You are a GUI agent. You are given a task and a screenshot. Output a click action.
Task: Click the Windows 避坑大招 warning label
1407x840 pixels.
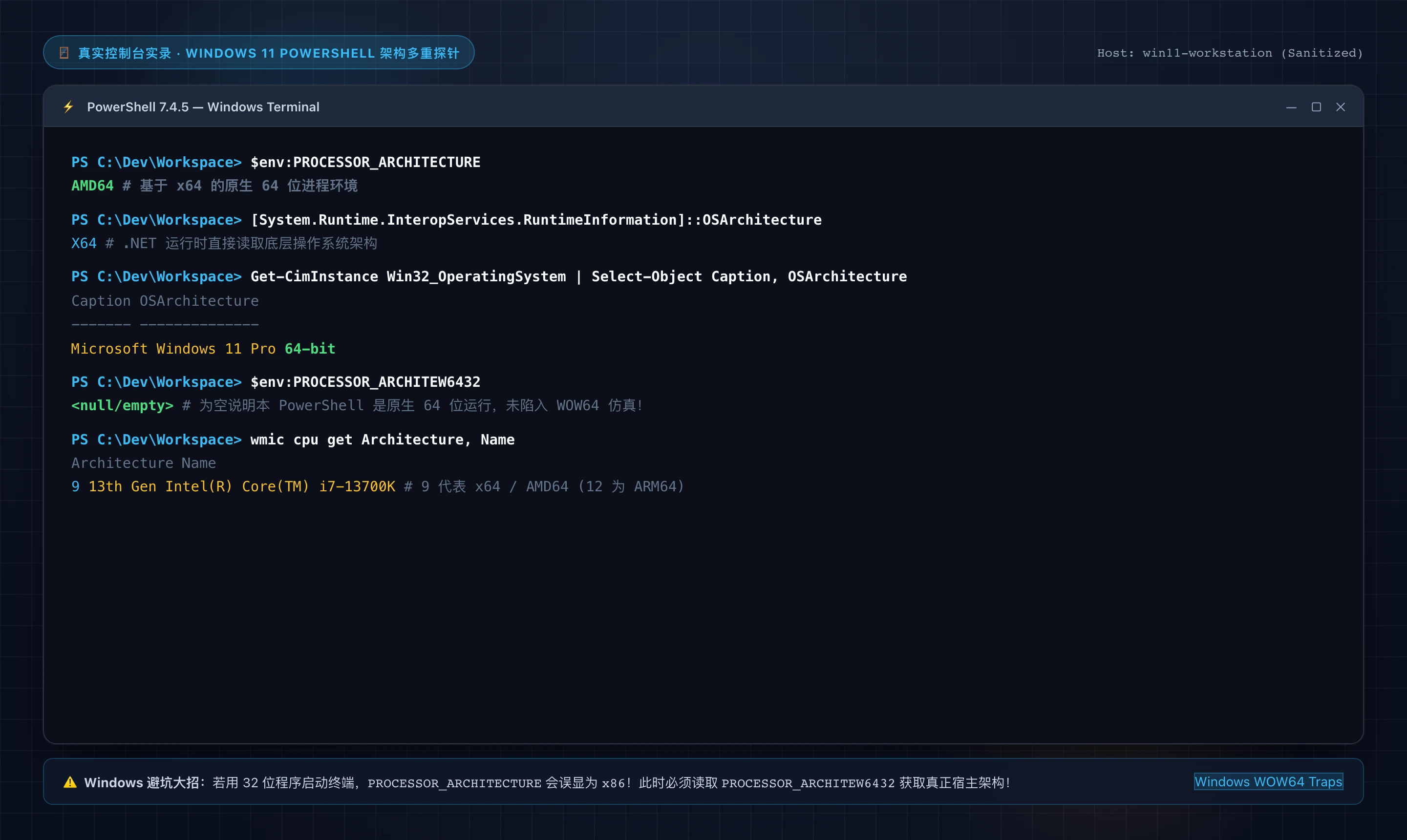pos(145,782)
